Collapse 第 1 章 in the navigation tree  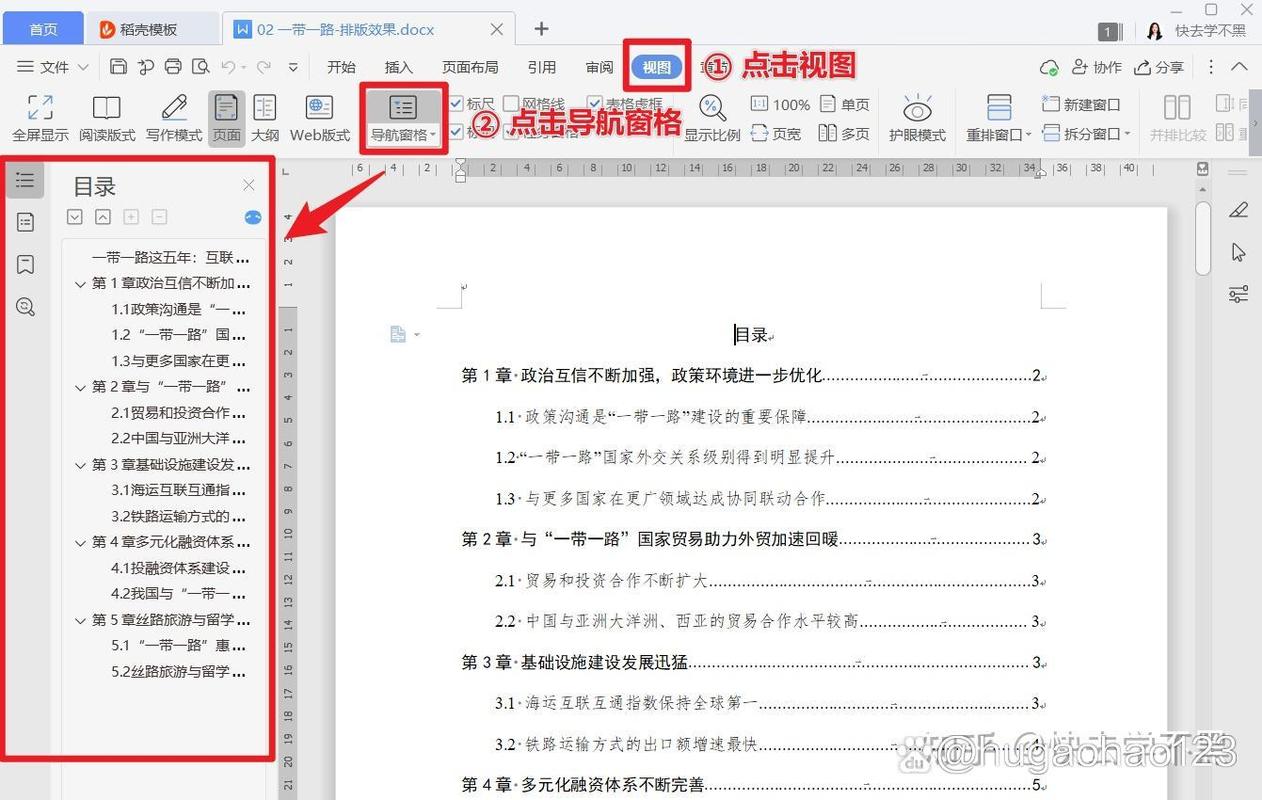coord(80,283)
